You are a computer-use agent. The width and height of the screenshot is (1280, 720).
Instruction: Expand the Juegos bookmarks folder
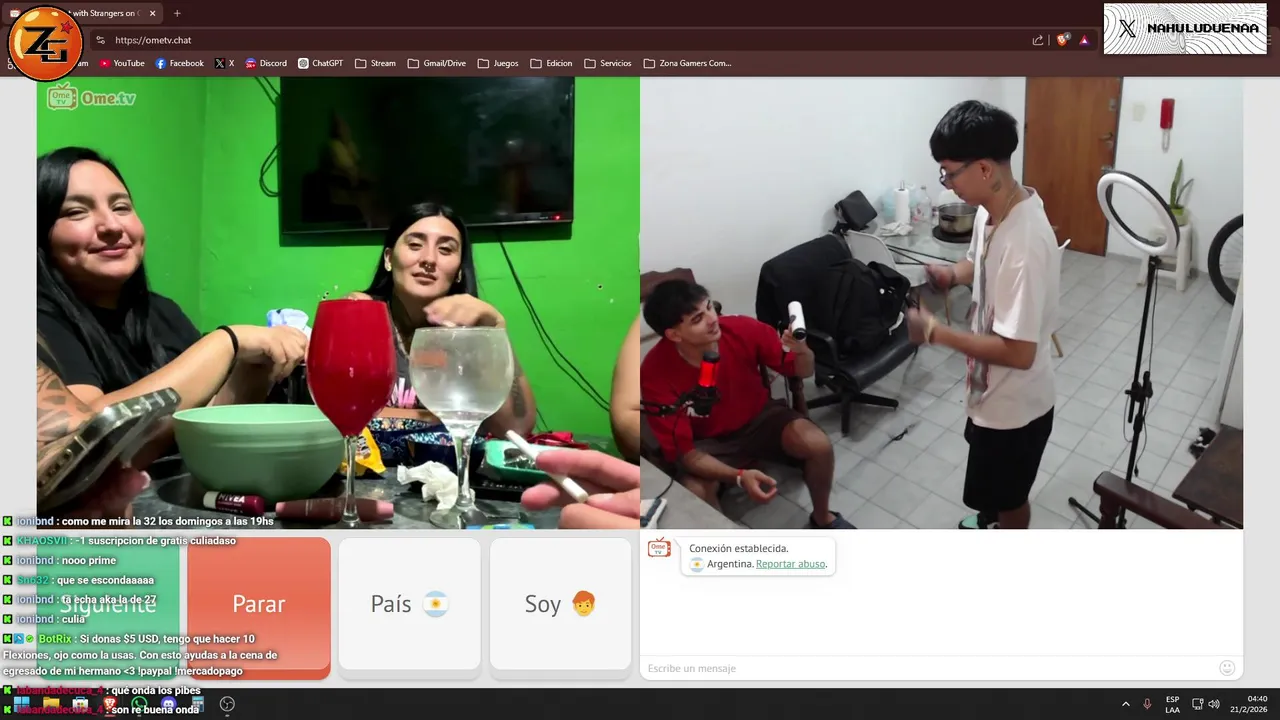click(x=498, y=63)
